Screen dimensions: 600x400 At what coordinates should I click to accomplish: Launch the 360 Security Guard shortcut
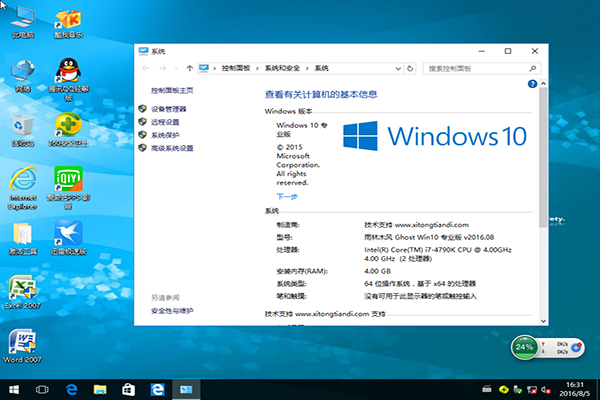click(68, 130)
